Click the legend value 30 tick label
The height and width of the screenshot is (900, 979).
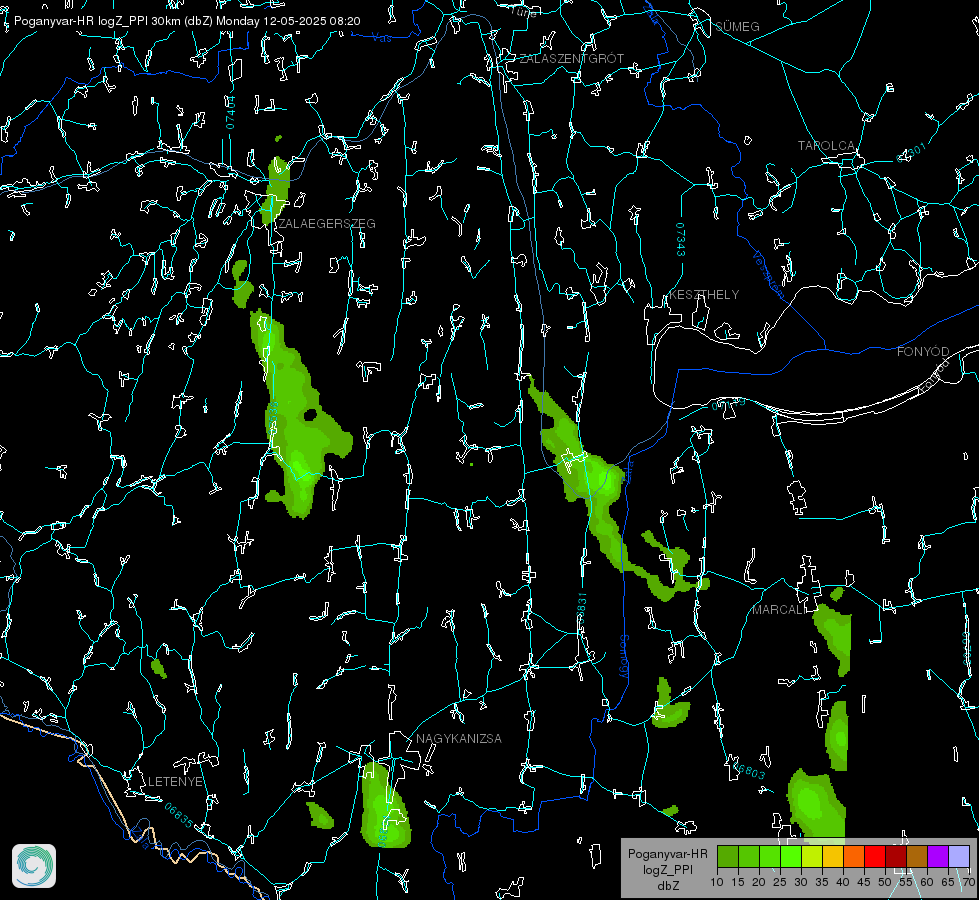point(801,882)
